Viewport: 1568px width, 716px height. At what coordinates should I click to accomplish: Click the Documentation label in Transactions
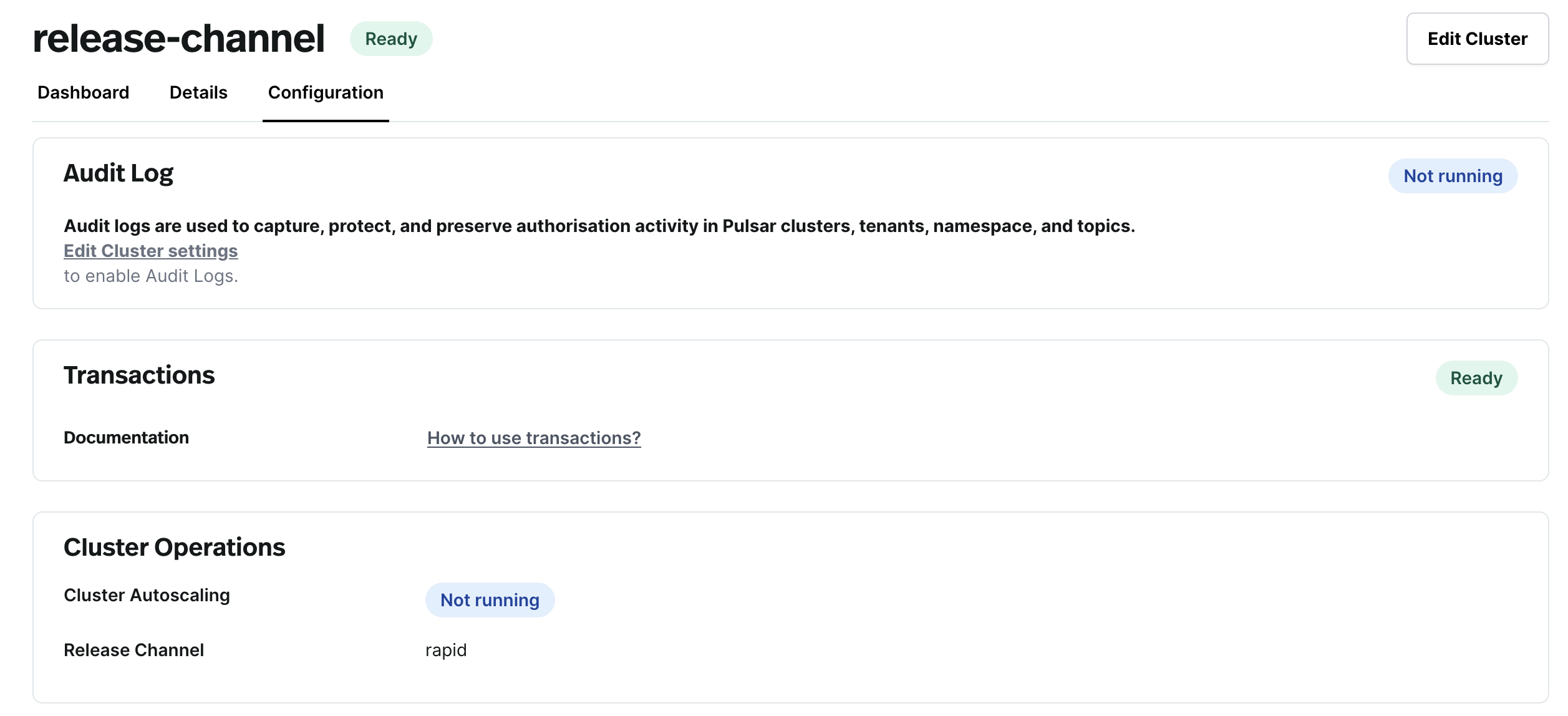[x=126, y=437]
